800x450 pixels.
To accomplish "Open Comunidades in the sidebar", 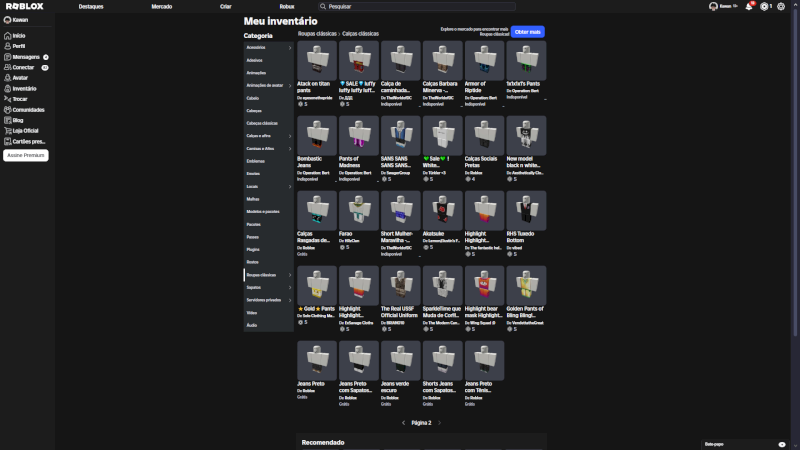I will pyautogui.click(x=24, y=110).
